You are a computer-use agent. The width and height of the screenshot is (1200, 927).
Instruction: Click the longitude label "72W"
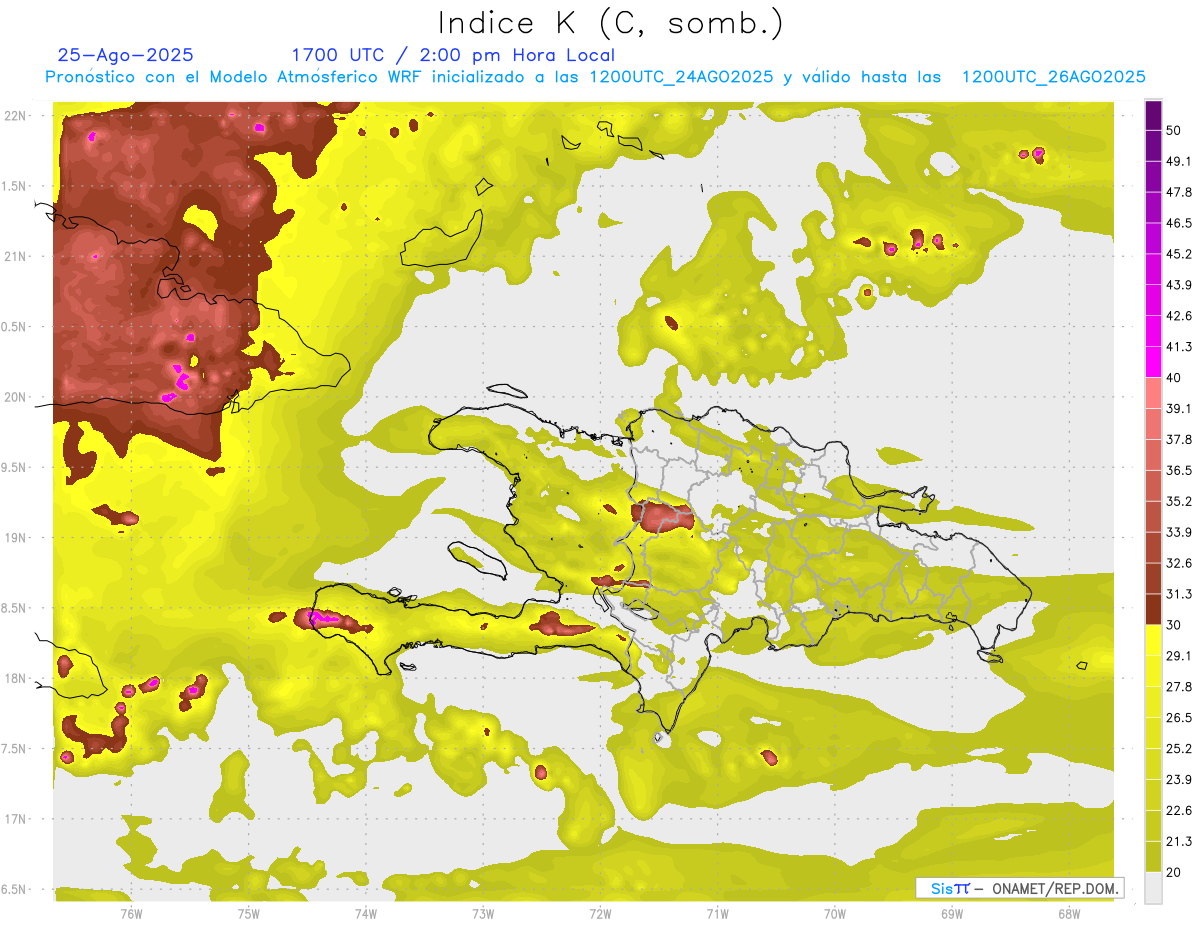coord(600,913)
